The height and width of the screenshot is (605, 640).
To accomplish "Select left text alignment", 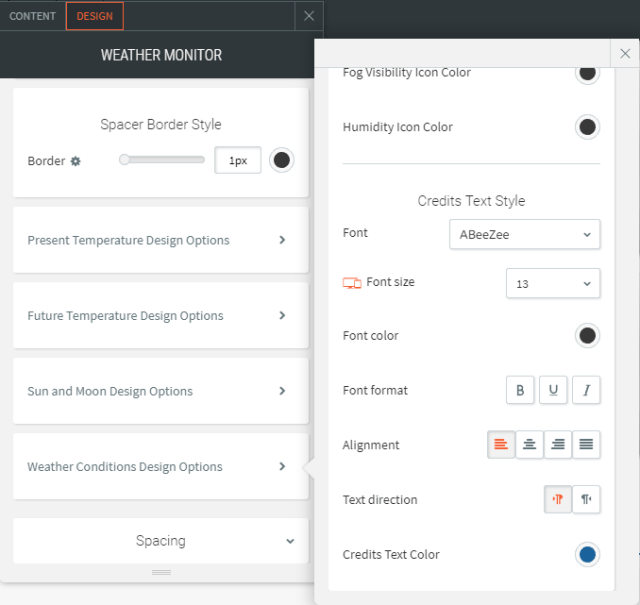I will coord(501,445).
